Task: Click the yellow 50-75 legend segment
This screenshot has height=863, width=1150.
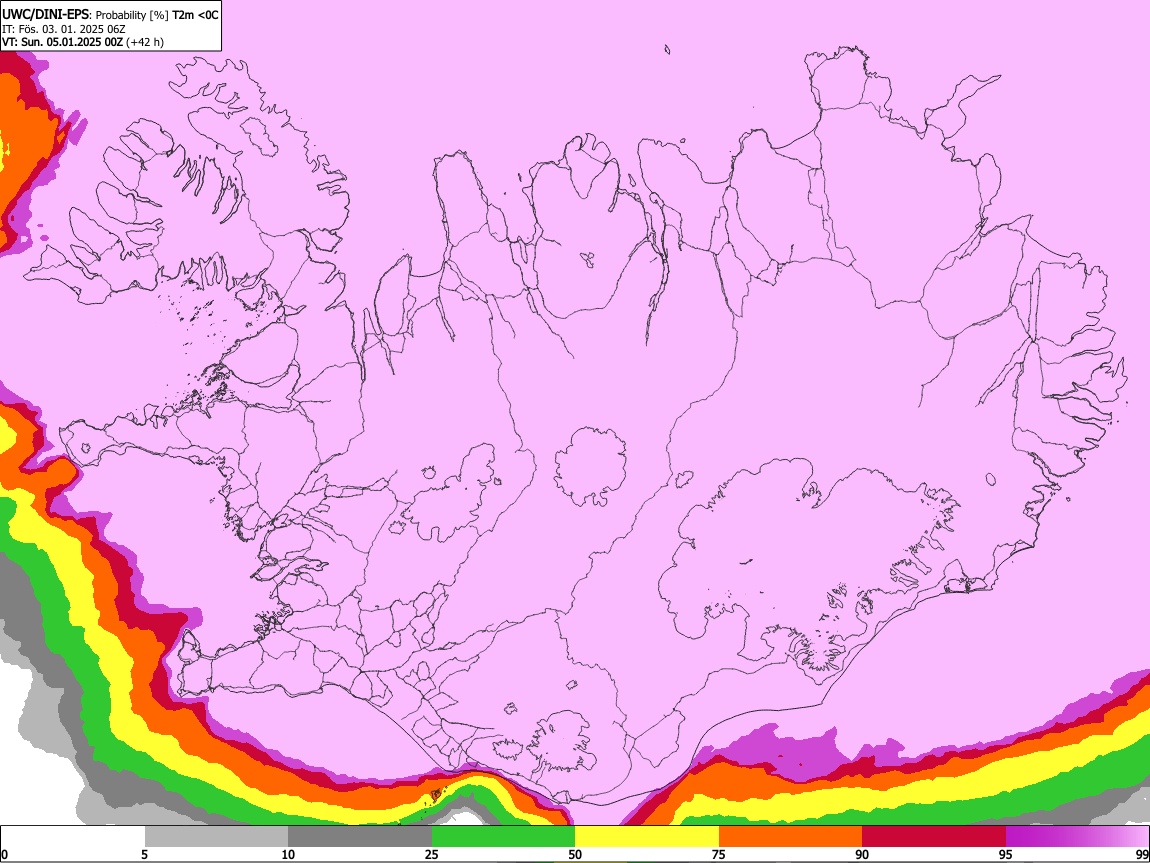Action: (647, 837)
